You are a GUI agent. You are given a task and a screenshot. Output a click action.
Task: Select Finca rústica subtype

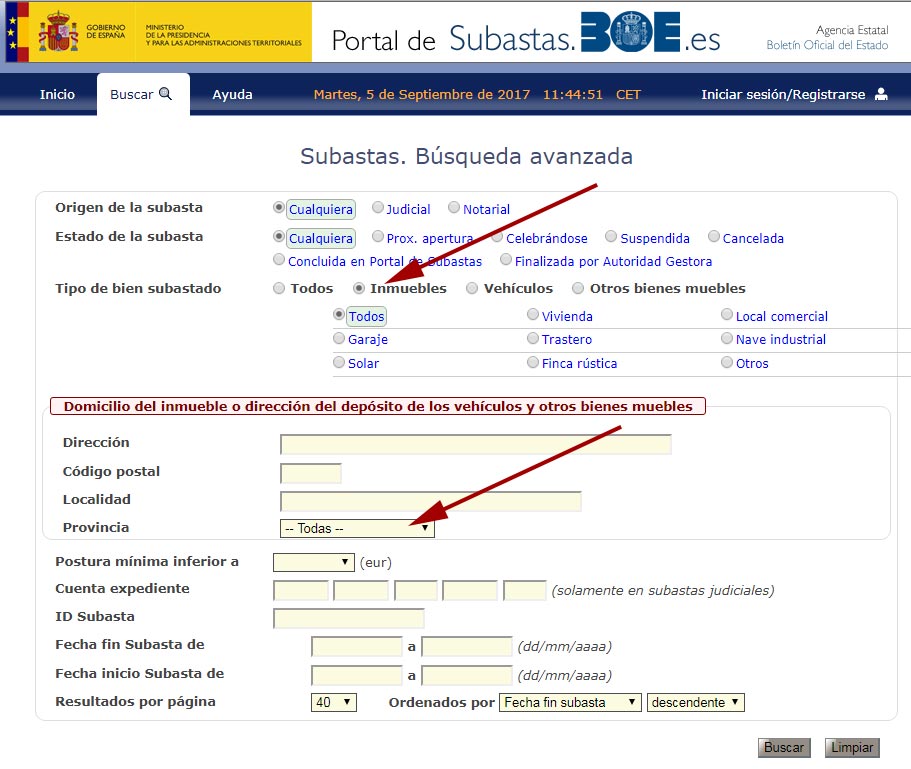pos(533,362)
